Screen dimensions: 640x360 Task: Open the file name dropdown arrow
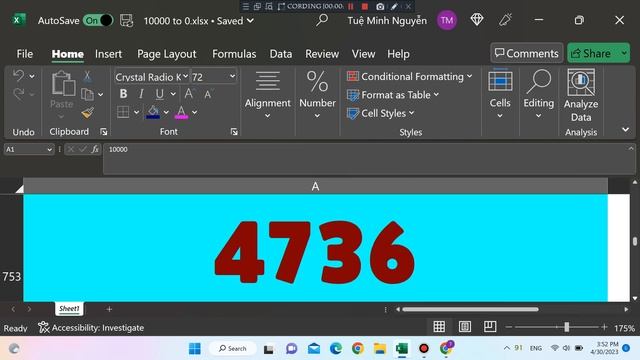pyautogui.click(x=250, y=21)
